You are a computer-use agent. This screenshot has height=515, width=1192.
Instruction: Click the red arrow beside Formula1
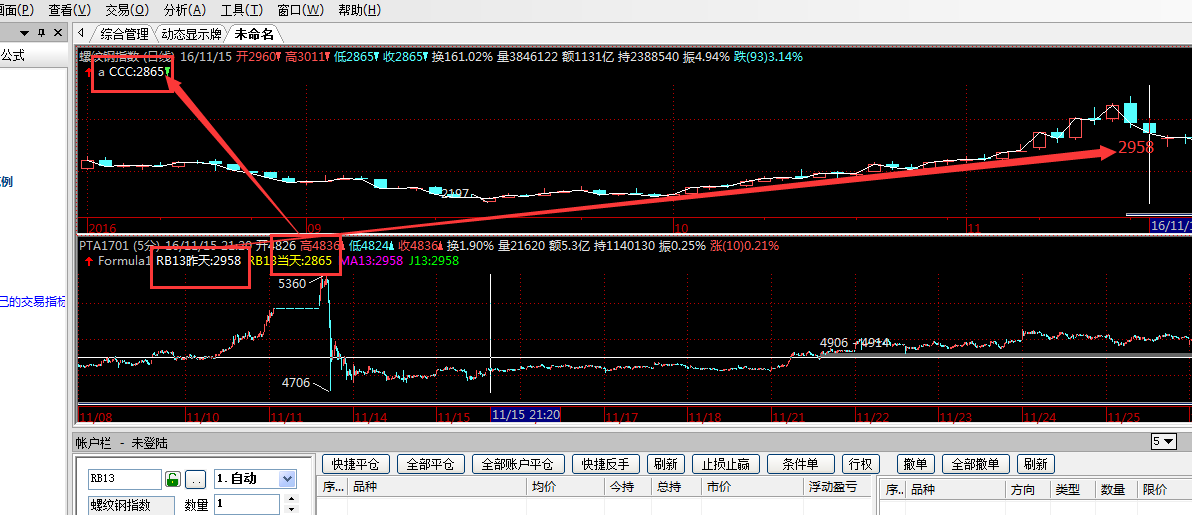[x=89, y=261]
